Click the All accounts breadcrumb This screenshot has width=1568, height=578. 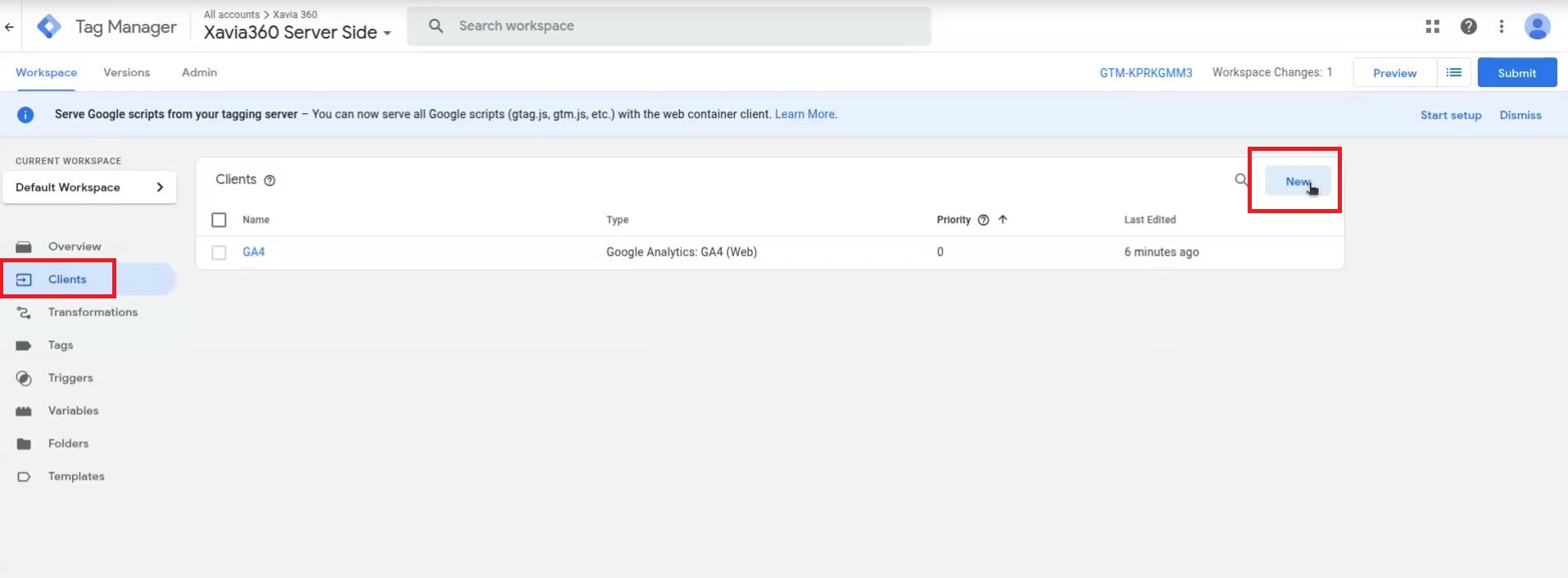232,15
